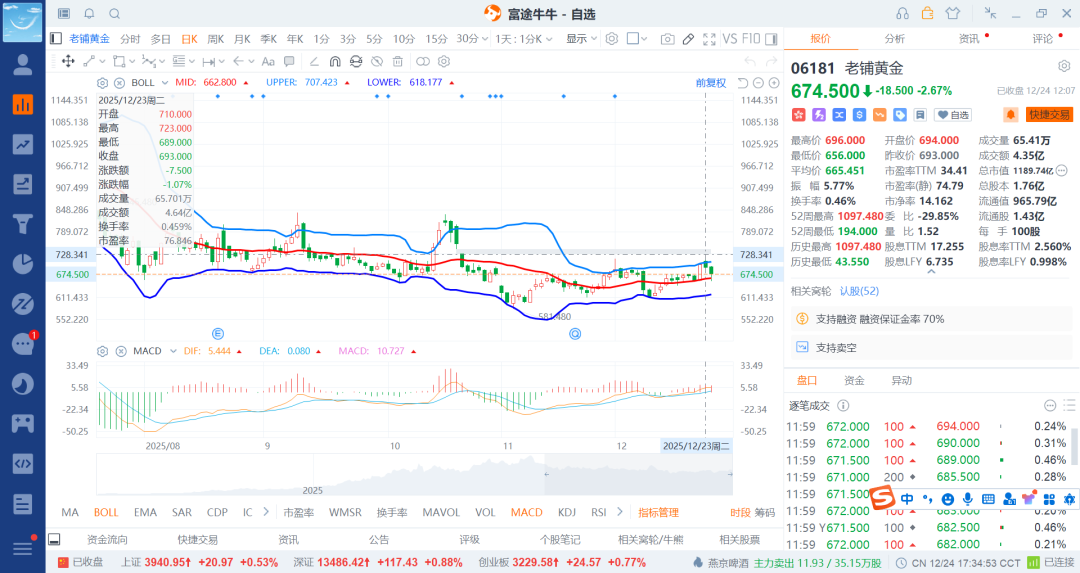Expand the 显示 display dropdown
This screenshot has width=1080, height=573.
581,39
